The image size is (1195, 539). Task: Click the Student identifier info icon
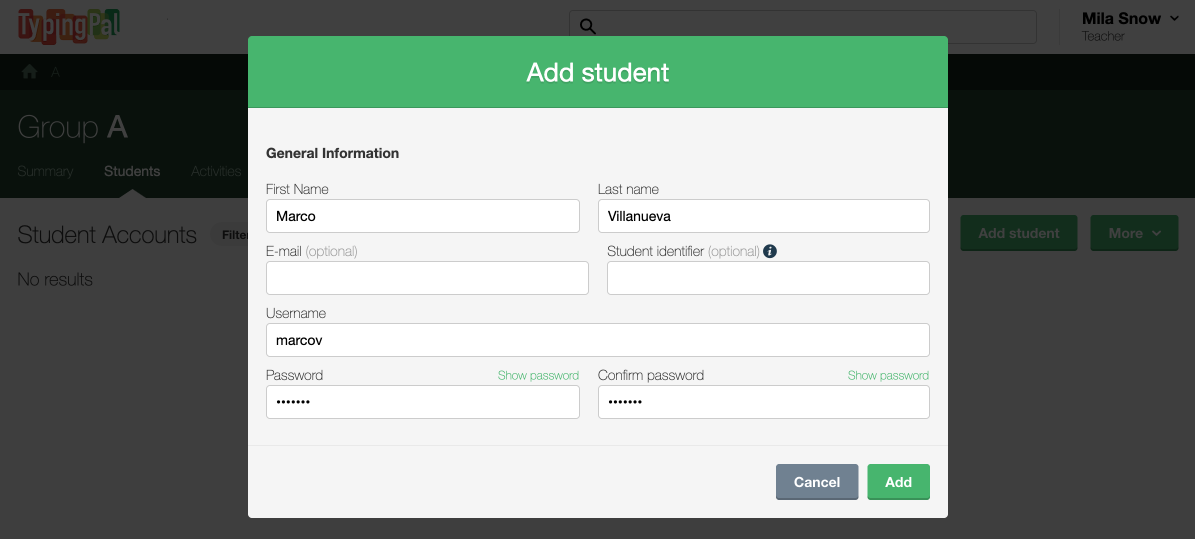tap(770, 251)
